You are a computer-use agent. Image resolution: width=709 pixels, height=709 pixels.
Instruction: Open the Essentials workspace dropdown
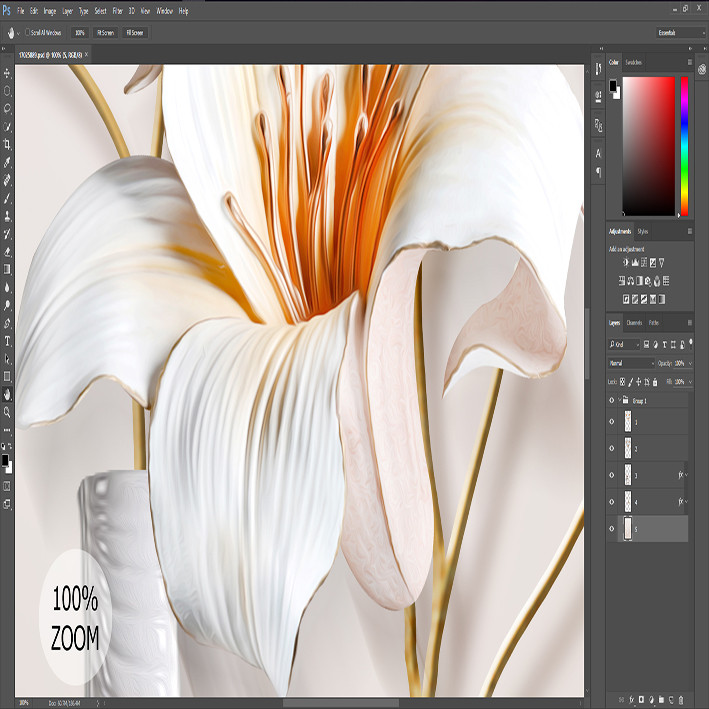click(681, 33)
